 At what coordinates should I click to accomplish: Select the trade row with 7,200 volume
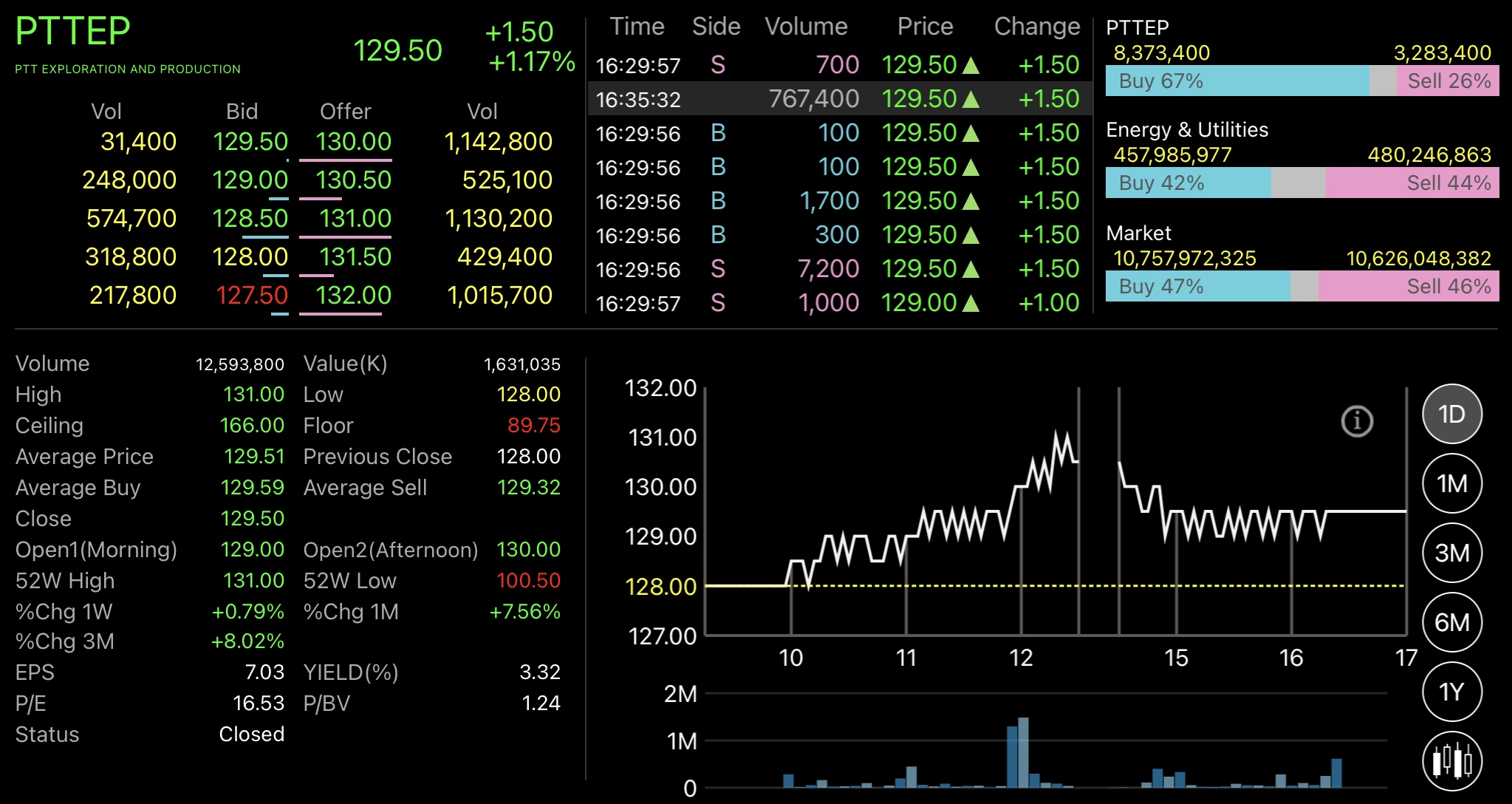point(840,269)
